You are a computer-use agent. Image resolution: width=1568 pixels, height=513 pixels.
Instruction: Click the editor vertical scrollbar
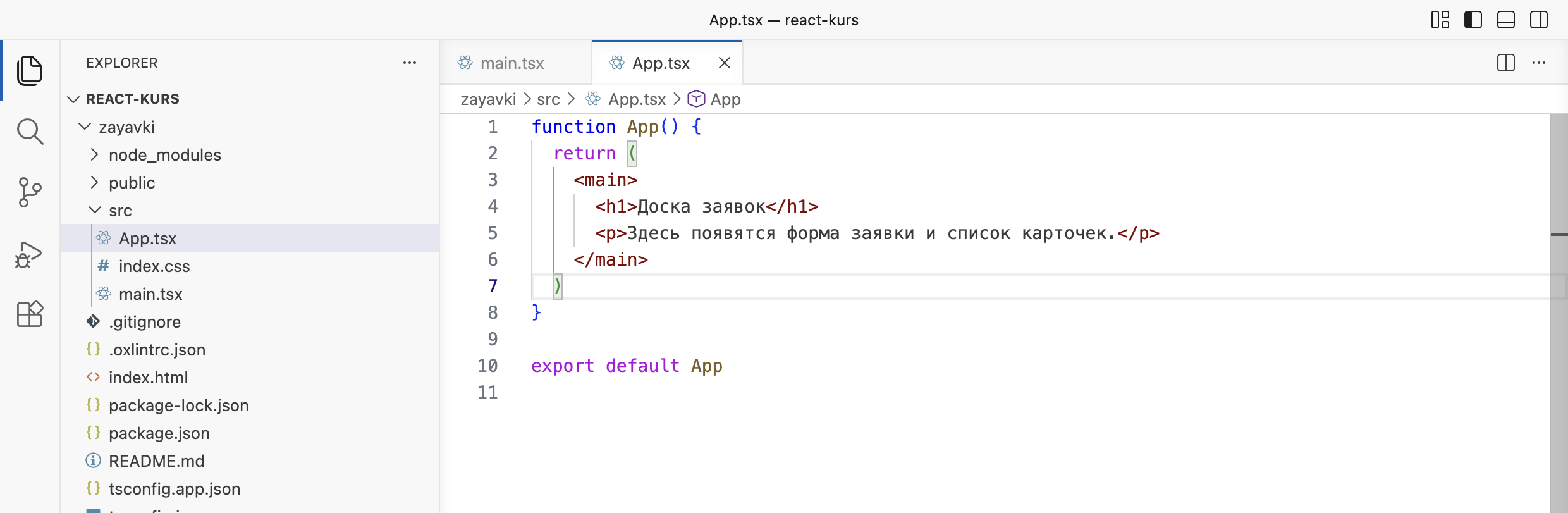[x=1559, y=313]
